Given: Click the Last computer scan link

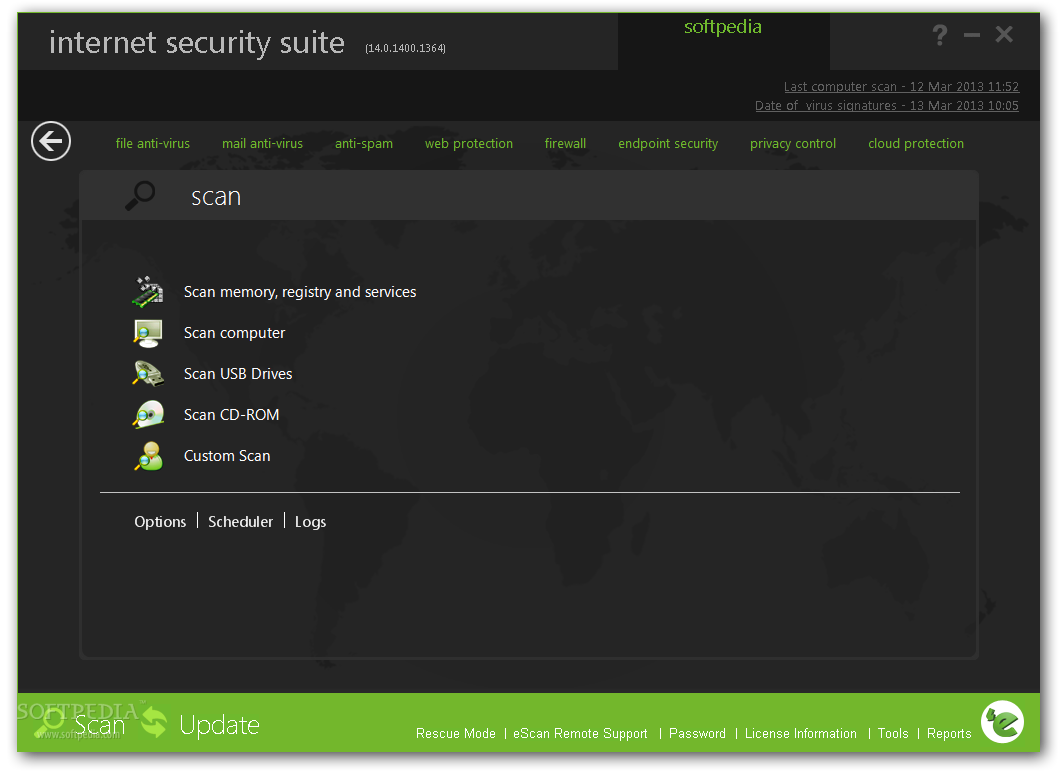Looking at the screenshot, I should (x=901, y=87).
